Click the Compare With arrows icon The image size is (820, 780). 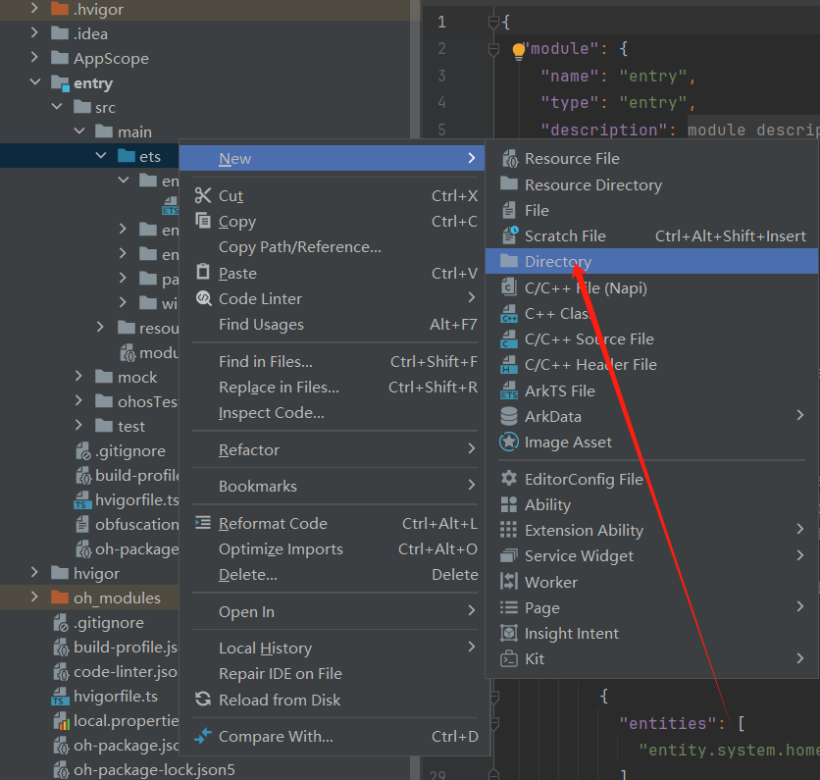pos(203,736)
